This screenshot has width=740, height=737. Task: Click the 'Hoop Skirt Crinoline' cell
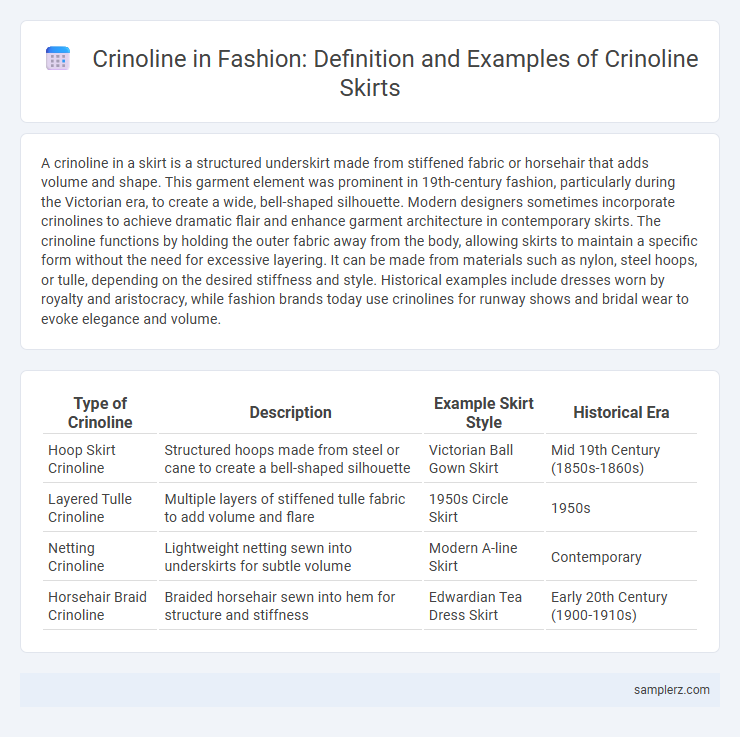(100, 459)
